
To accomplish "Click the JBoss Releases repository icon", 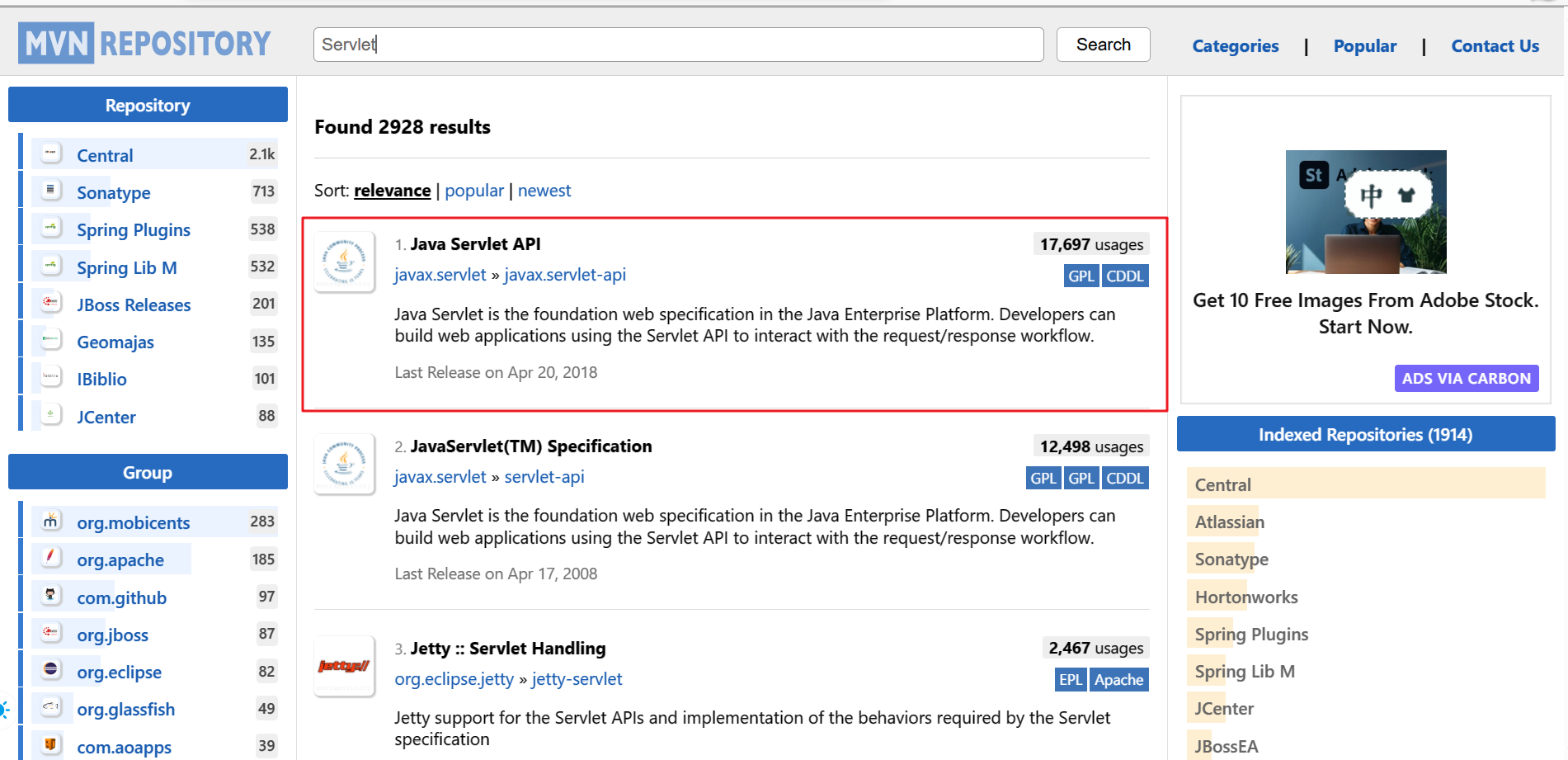I will pos(51,302).
